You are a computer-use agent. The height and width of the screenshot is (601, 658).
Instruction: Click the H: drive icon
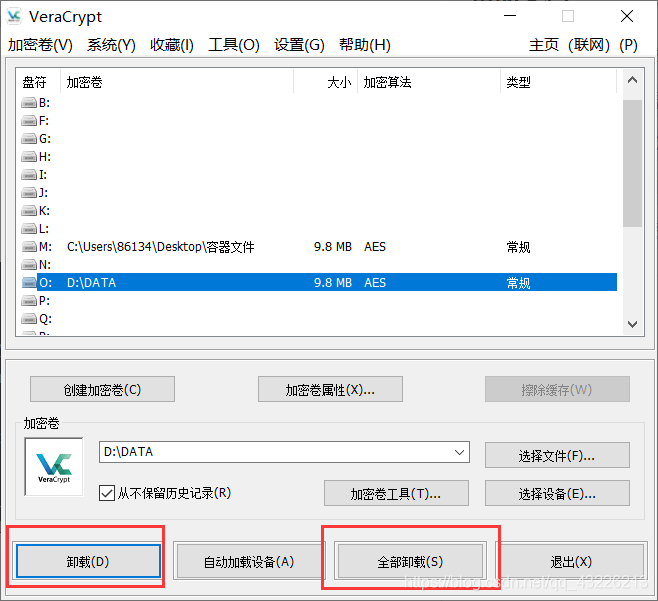pyautogui.click(x=29, y=157)
